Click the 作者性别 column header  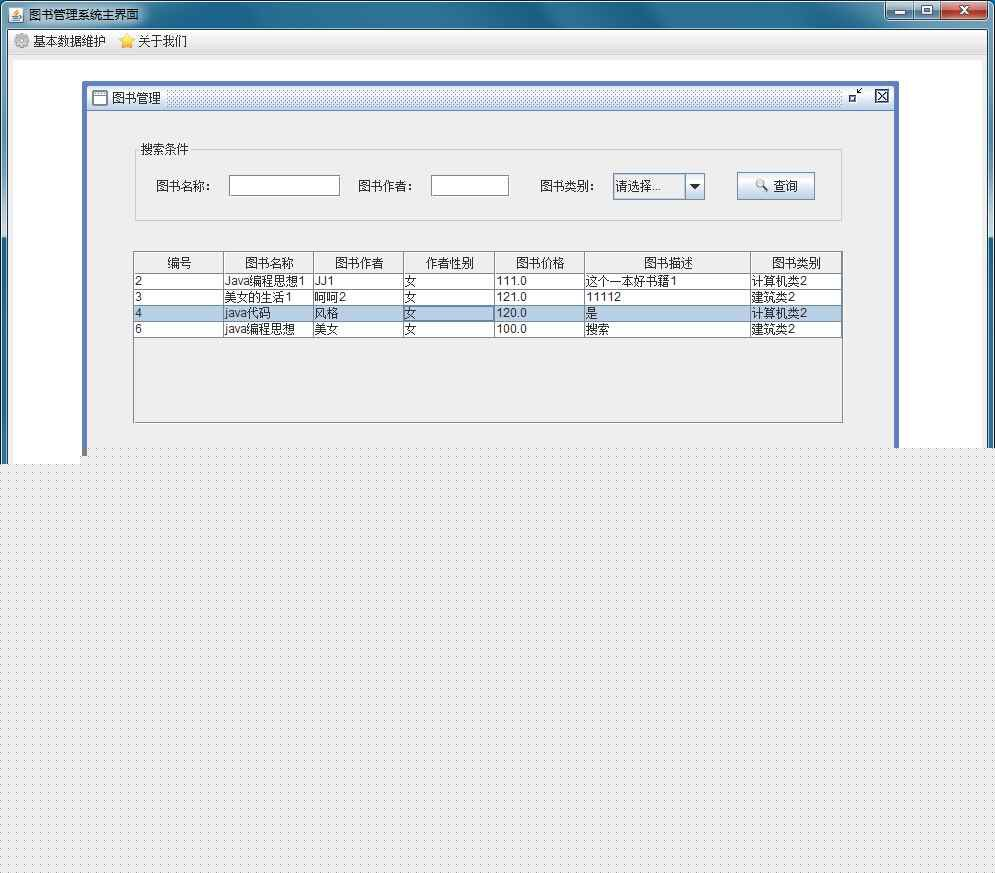pyautogui.click(x=449, y=263)
